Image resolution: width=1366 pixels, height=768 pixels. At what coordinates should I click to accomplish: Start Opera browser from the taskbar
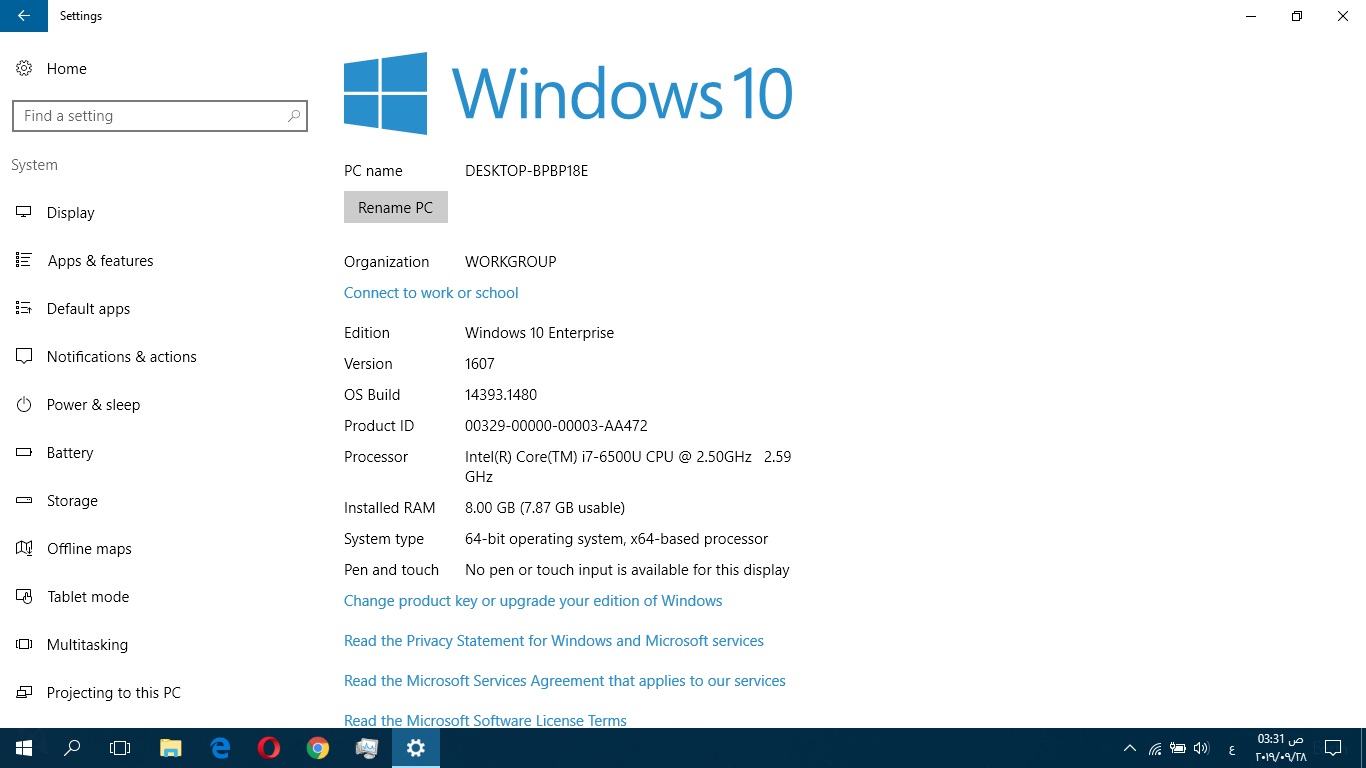(268, 747)
